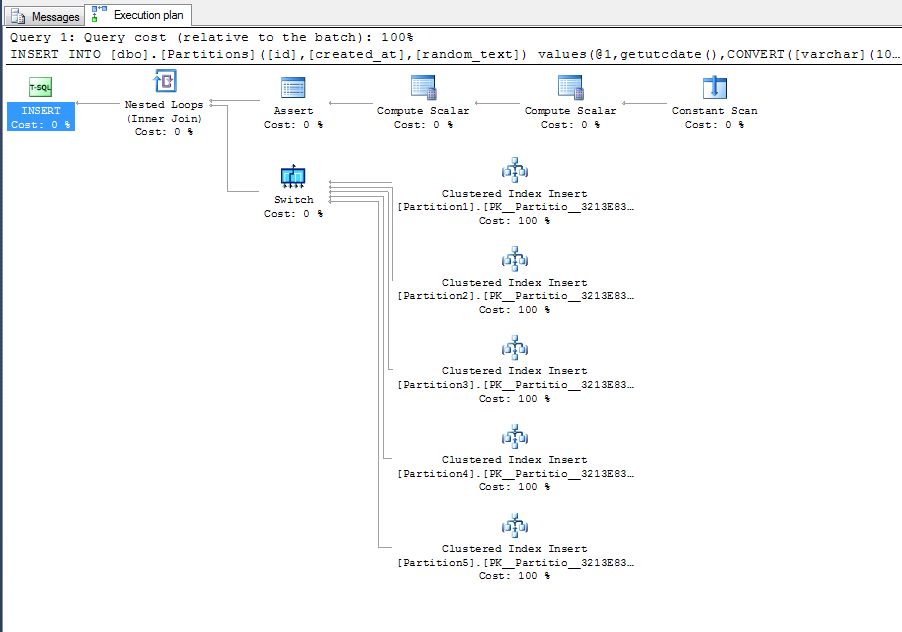902x632 pixels.
Task: Select the Assert operator icon
Action: pos(293,87)
